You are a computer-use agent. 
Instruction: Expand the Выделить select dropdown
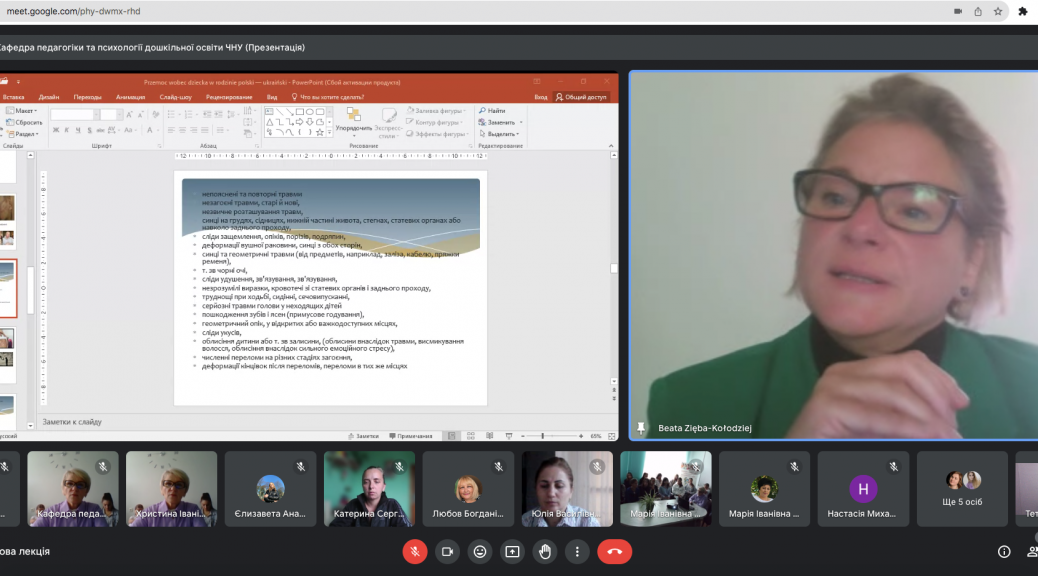[499, 134]
